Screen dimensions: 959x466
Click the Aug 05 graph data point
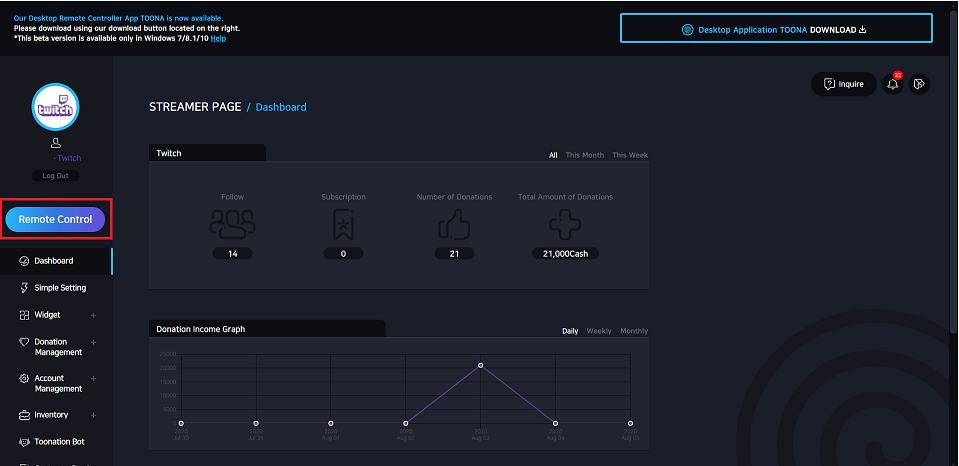(x=630, y=423)
